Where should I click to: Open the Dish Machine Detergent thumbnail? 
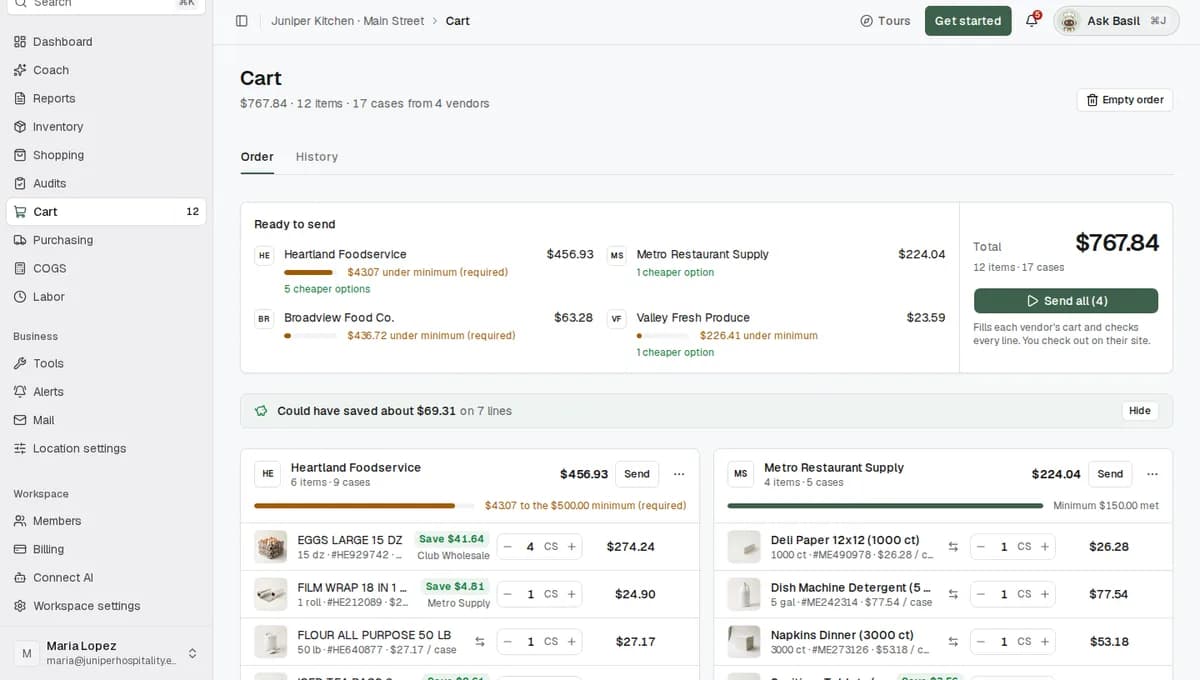tap(744, 594)
